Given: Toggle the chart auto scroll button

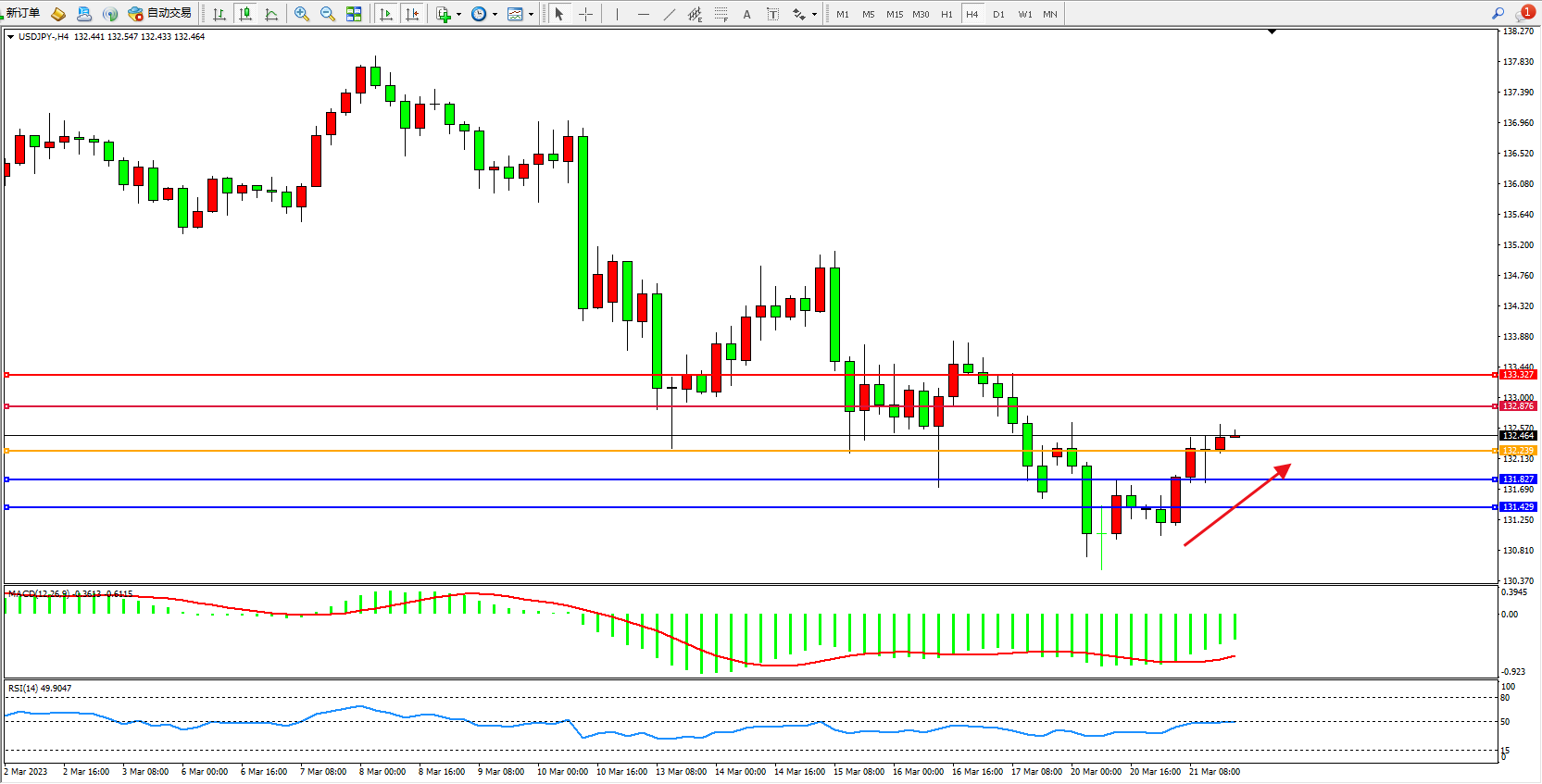Looking at the screenshot, I should (386, 14).
